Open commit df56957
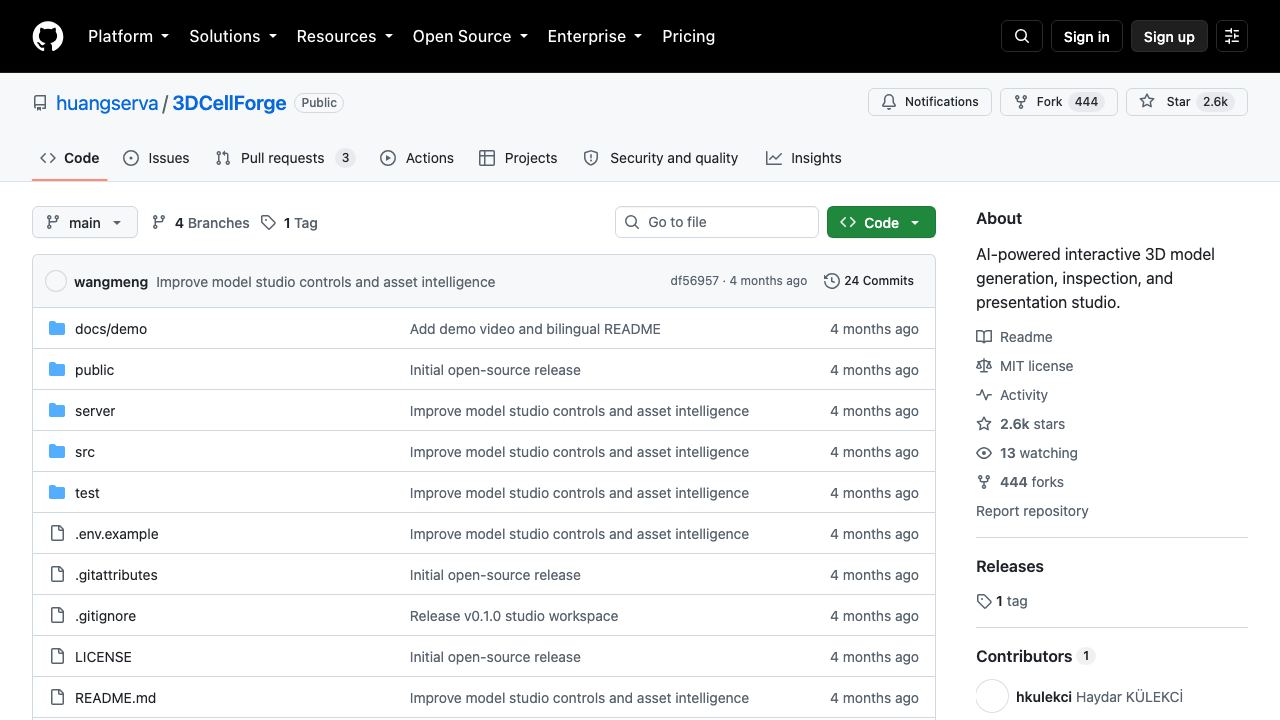Viewport: 1280px width, 720px height. (694, 281)
